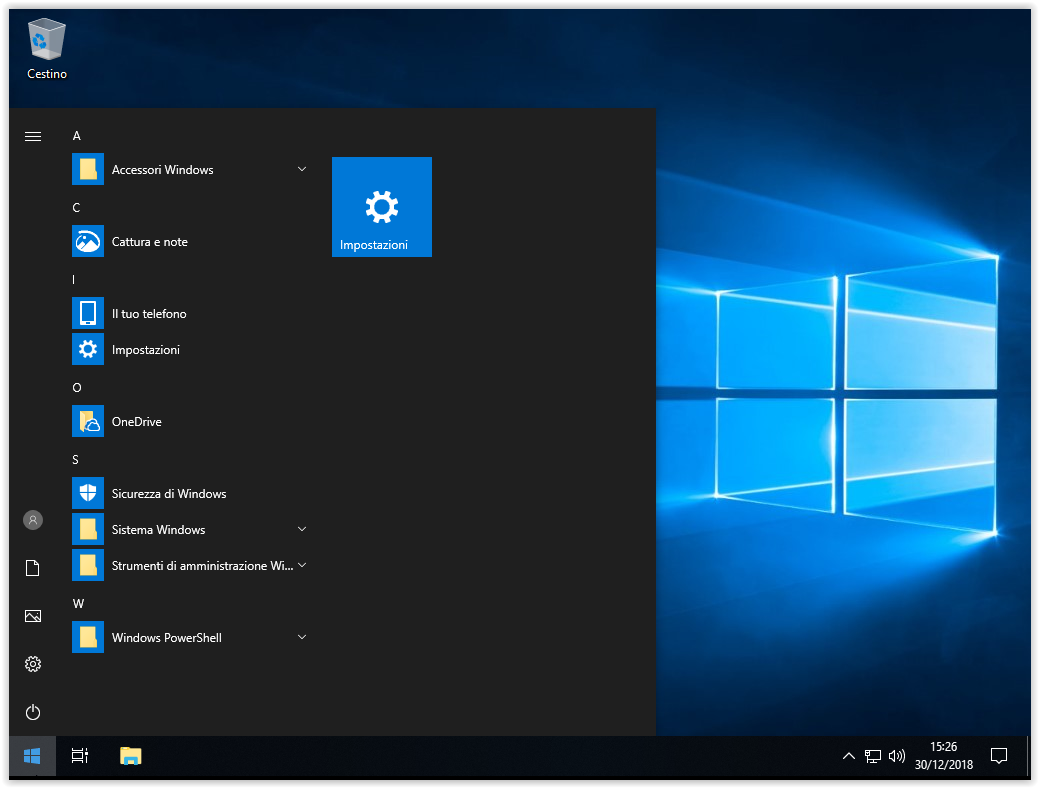The width and height of the screenshot is (1039, 788).
Task: Click the 'OneDrive' label
Action: [137, 422]
